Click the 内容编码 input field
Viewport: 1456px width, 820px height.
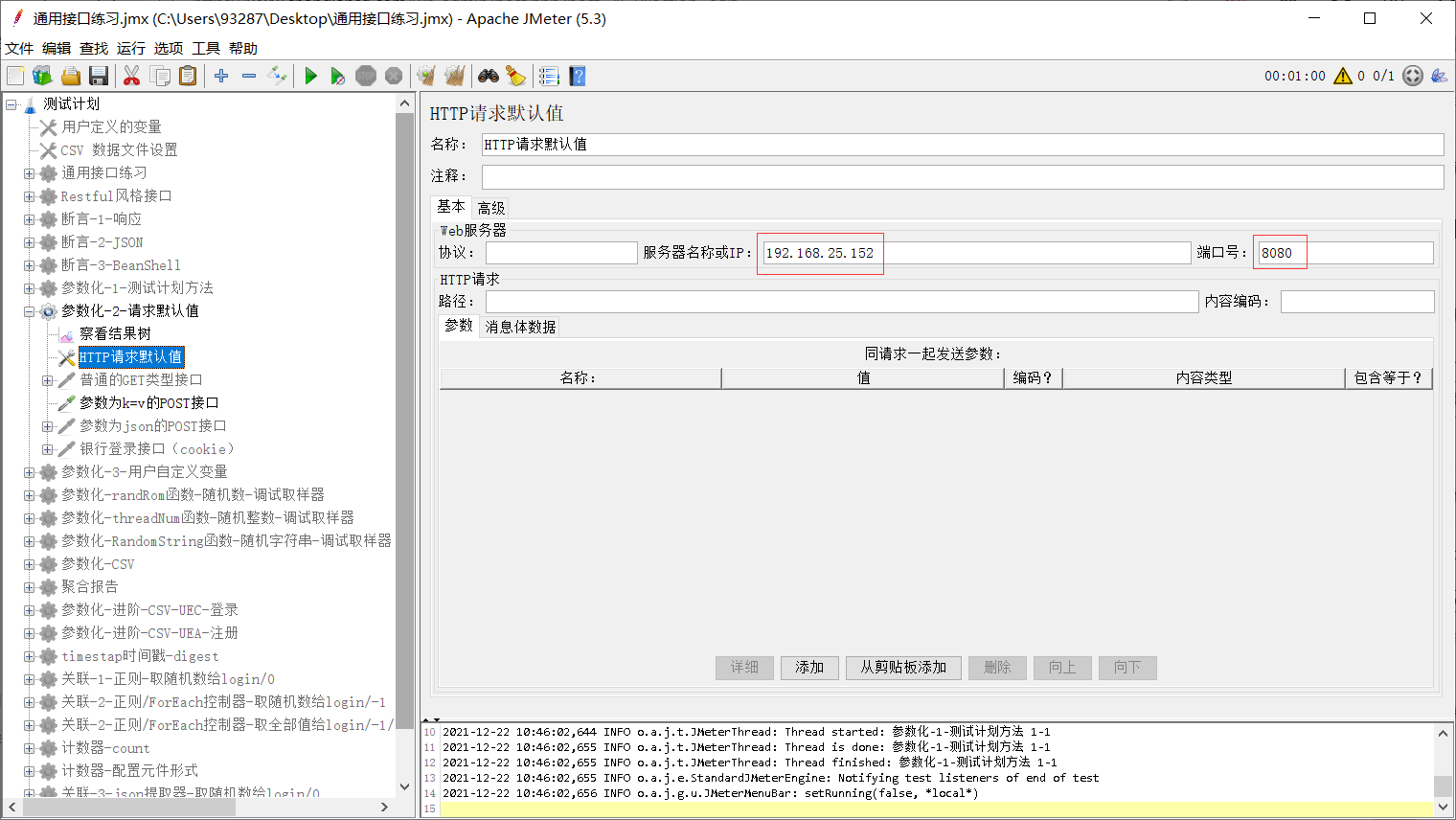(1357, 302)
